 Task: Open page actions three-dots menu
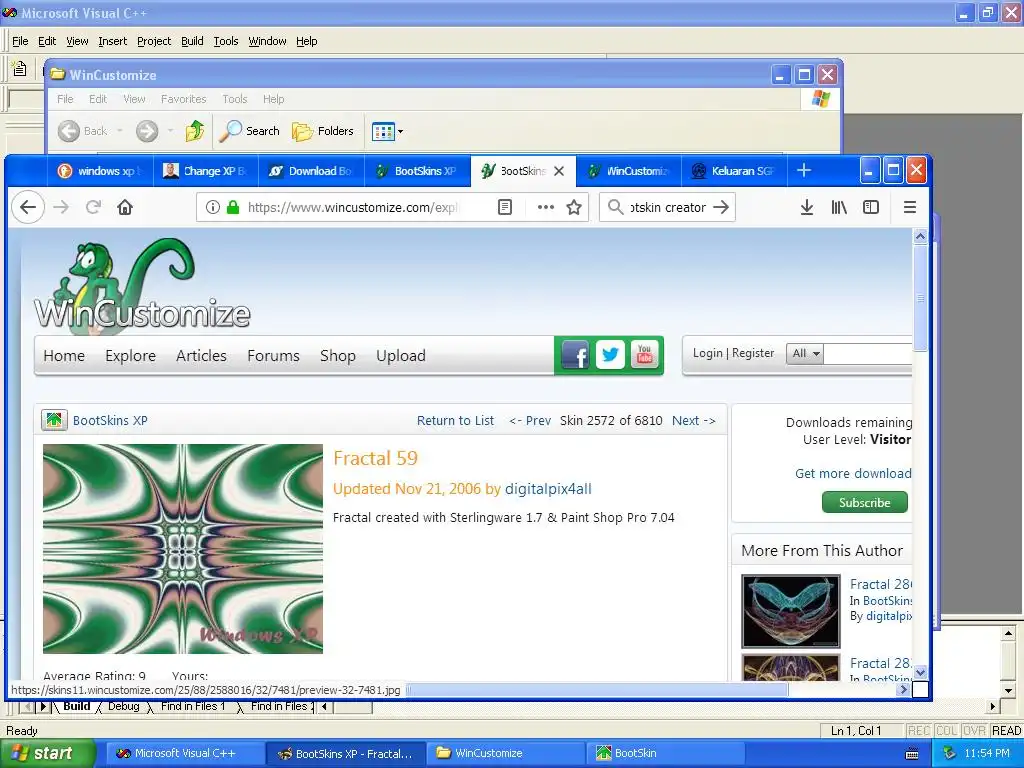point(545,208)
